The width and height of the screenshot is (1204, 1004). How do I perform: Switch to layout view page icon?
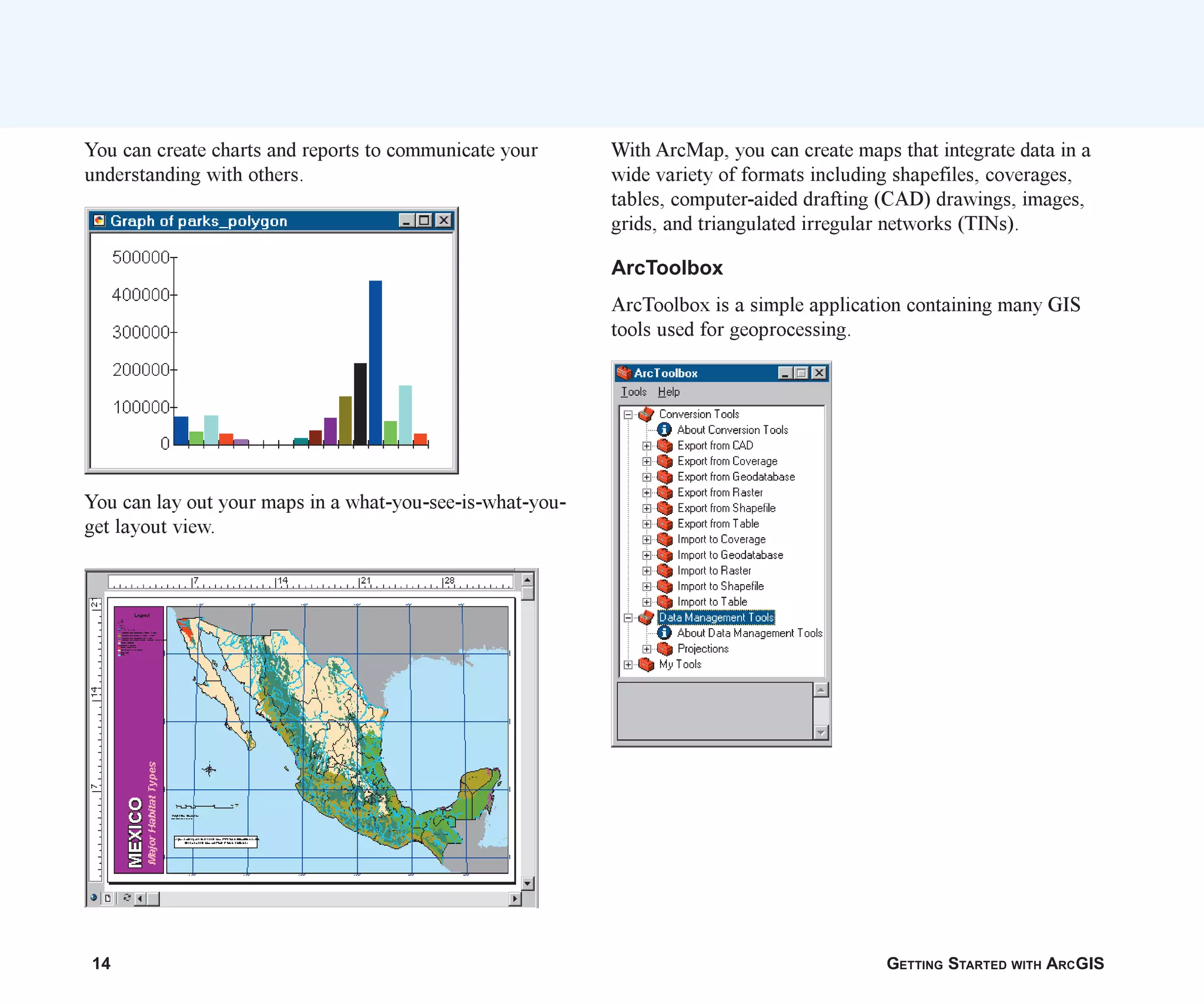(108, 898)
